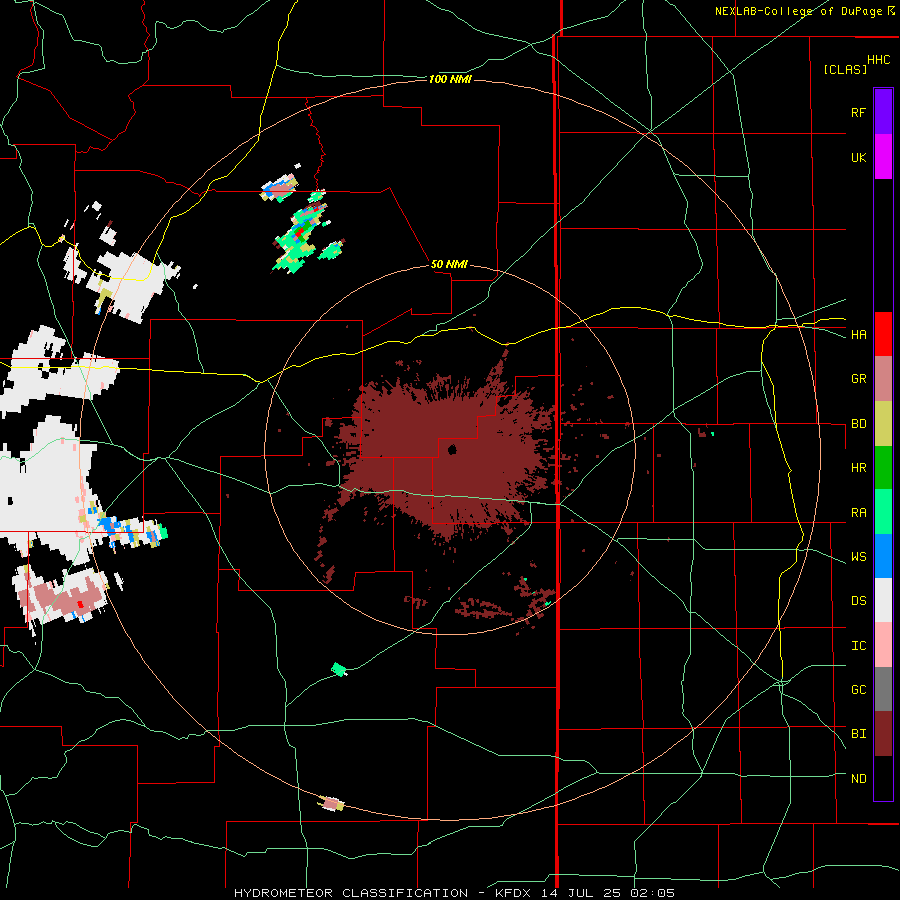
Task: Click the ND label beside the legend
Action: tap(858, 779)
